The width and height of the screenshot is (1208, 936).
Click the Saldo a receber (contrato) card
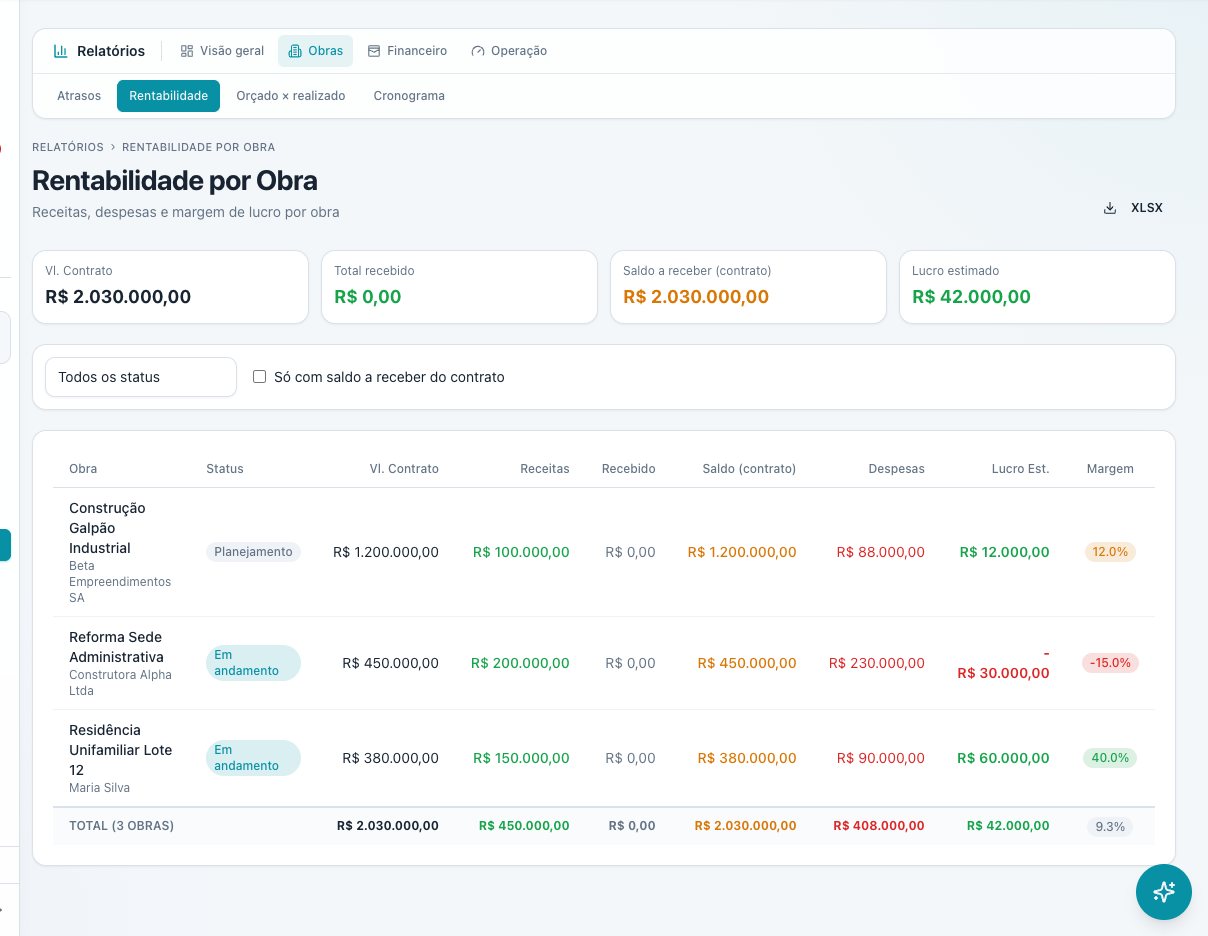click(x=748, y=287)
